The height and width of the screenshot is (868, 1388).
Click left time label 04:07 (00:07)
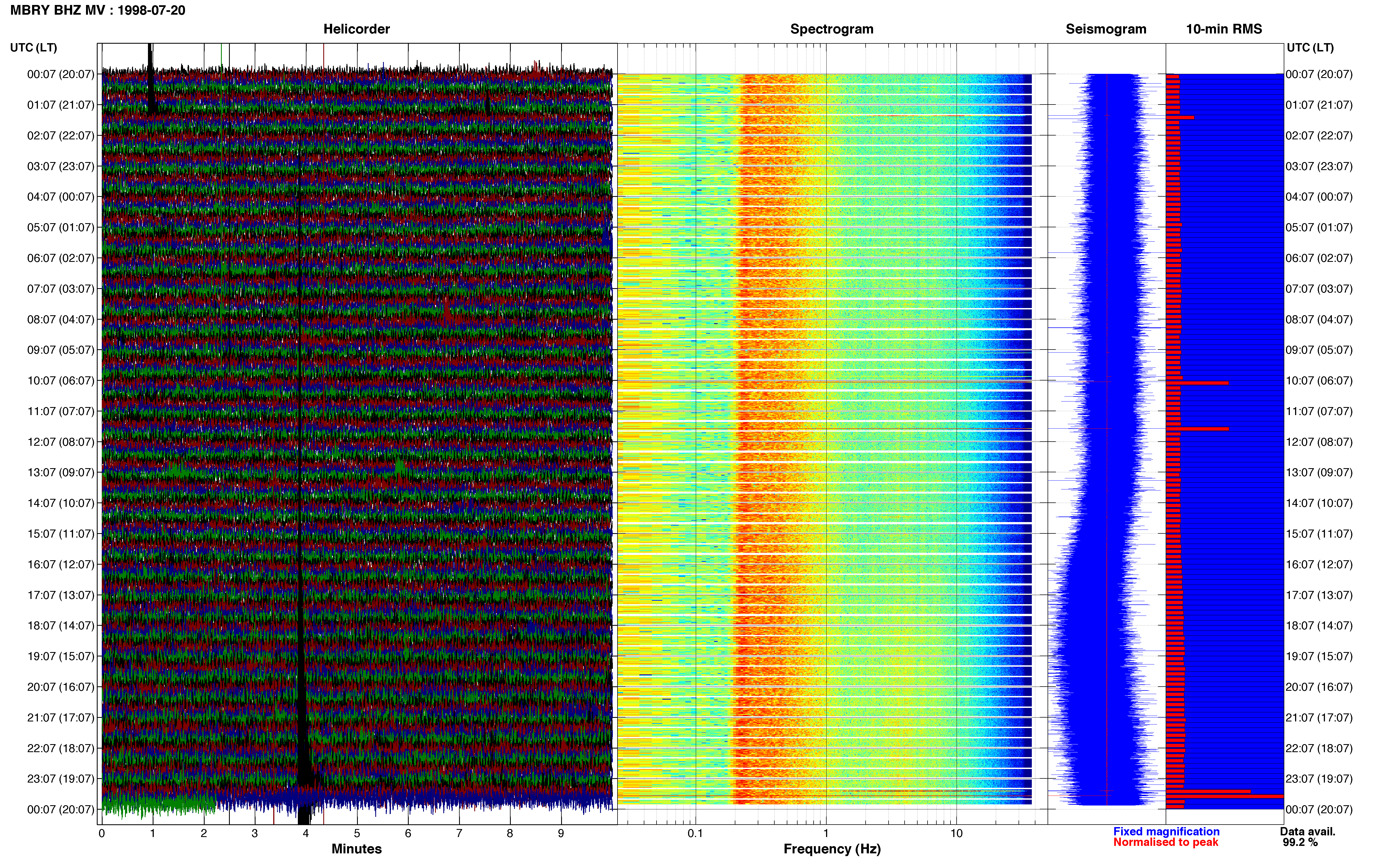click(x=60, y=197)
